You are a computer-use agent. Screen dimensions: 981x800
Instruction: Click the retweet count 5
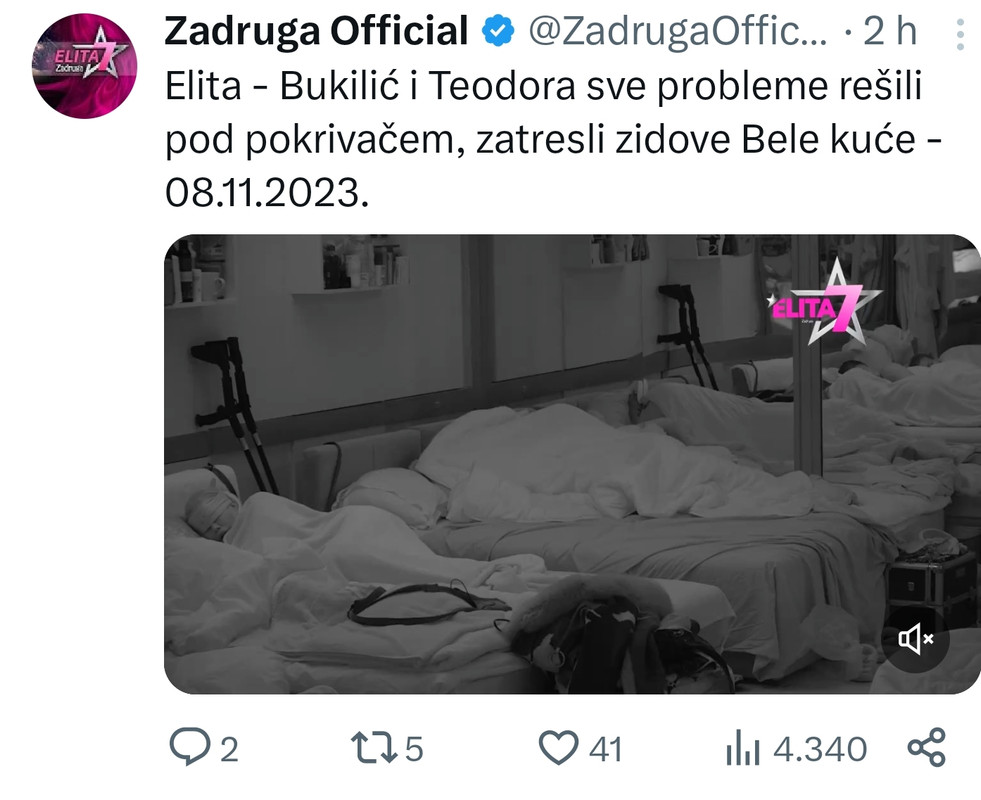[414, 749]
